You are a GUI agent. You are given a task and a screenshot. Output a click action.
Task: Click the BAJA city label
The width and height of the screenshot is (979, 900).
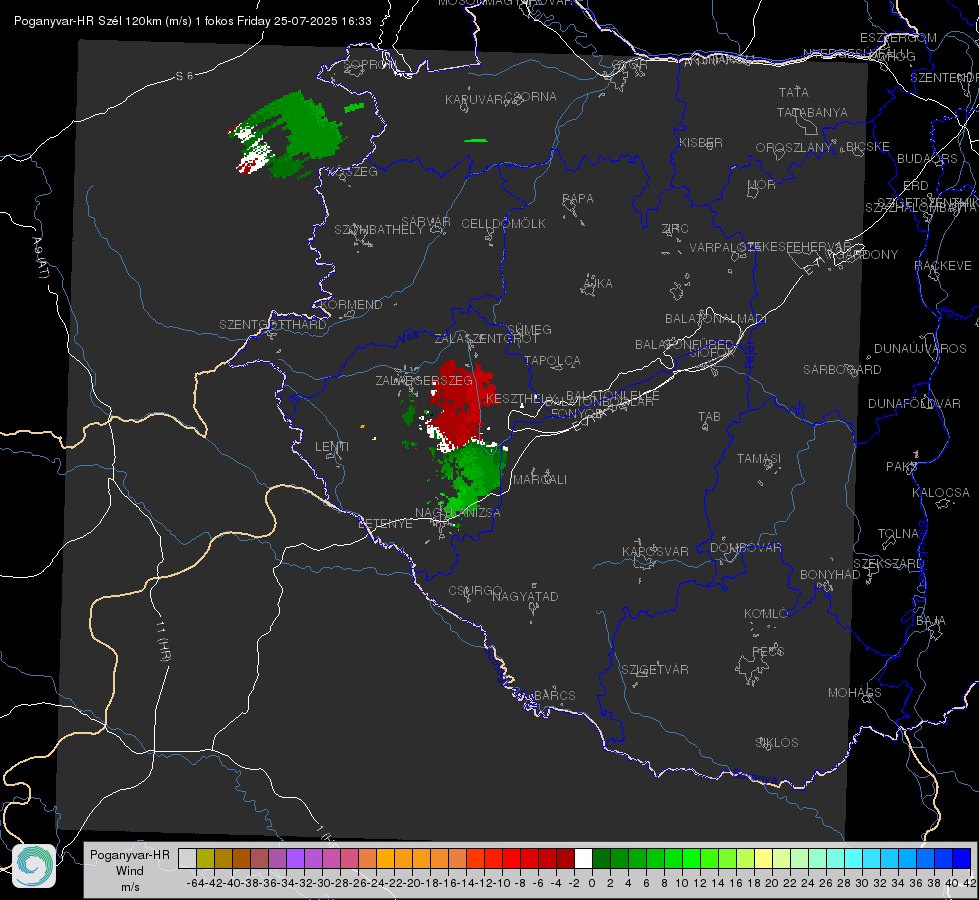(931, 621)
